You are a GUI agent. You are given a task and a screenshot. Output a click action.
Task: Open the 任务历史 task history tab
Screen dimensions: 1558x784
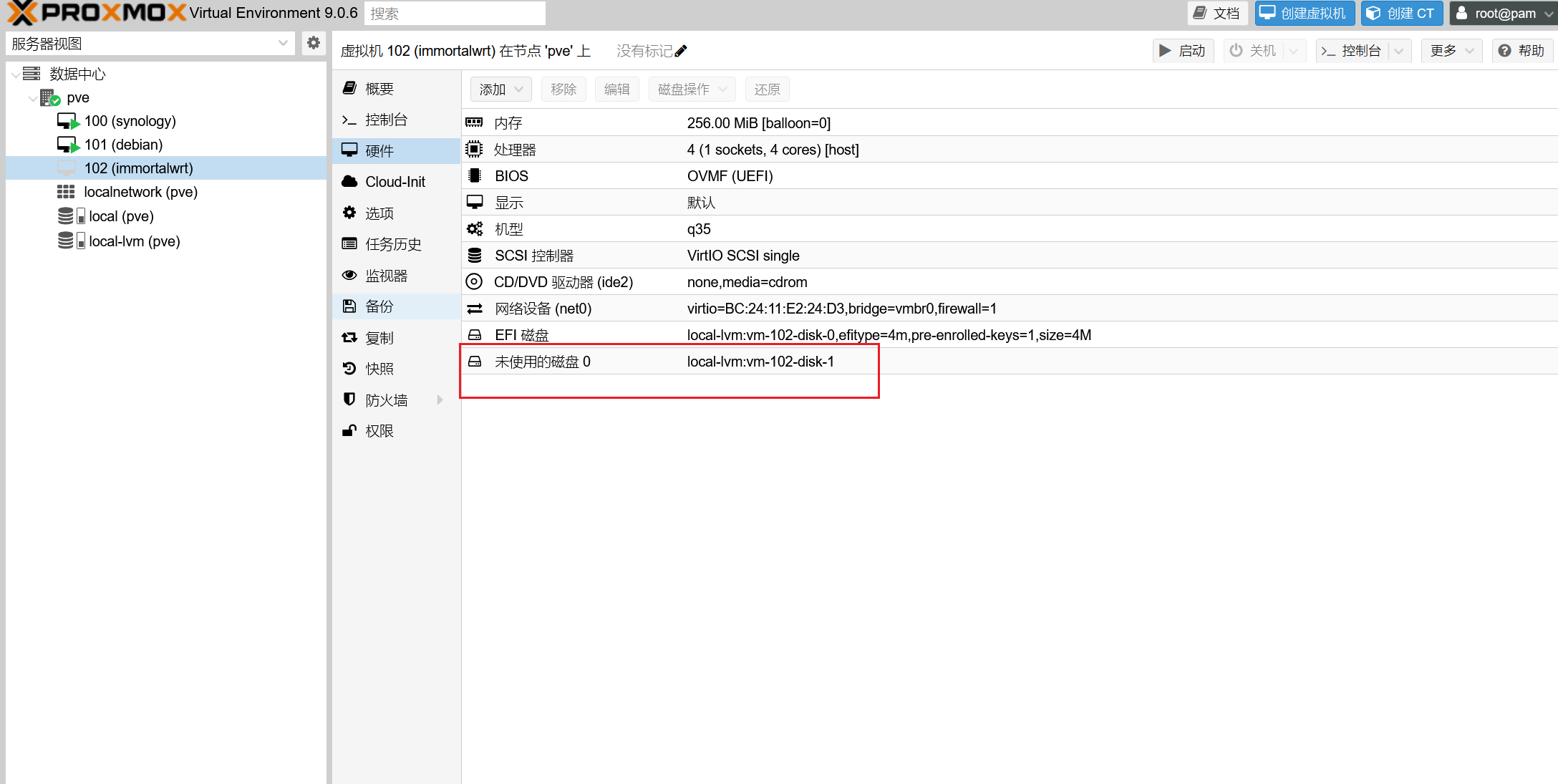tap(396, 244)
